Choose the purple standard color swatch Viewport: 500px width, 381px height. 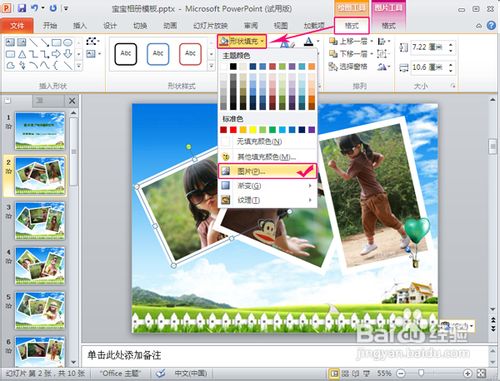tap(312, 130)
